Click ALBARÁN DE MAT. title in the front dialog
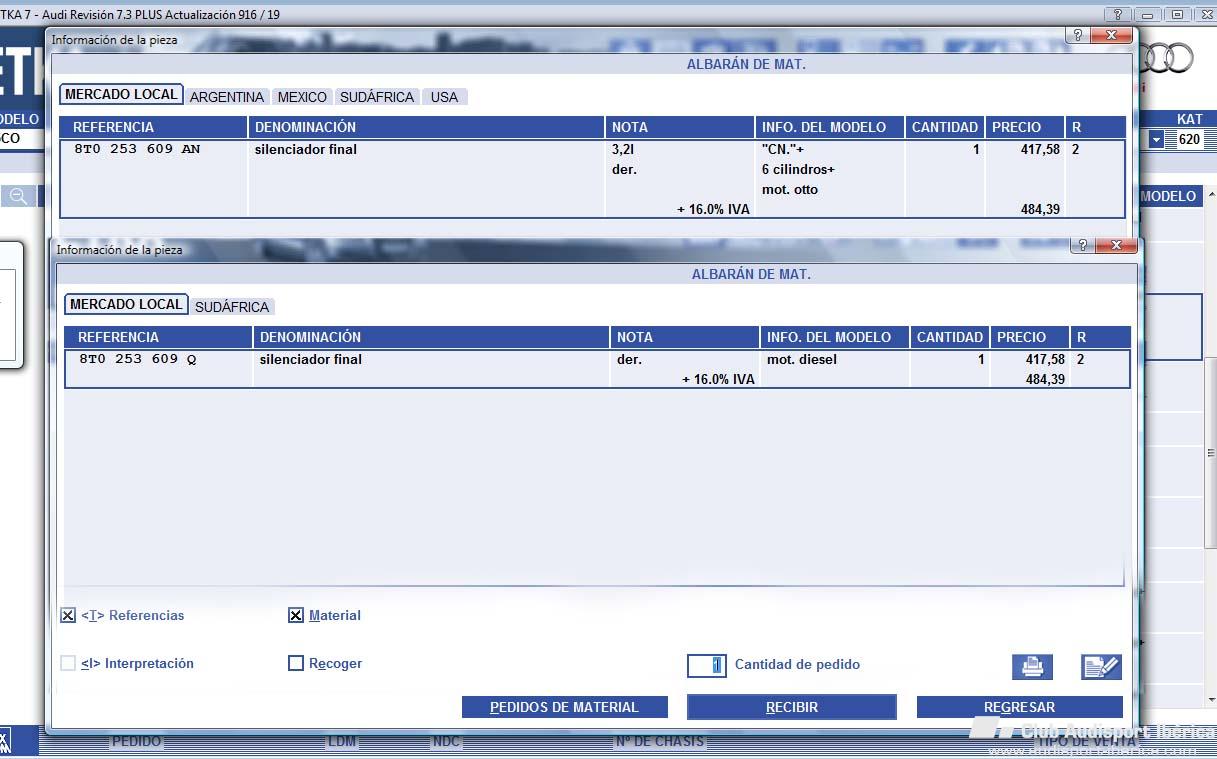The width and height of the screenshot is (1217, 759). tap(751, 274)
